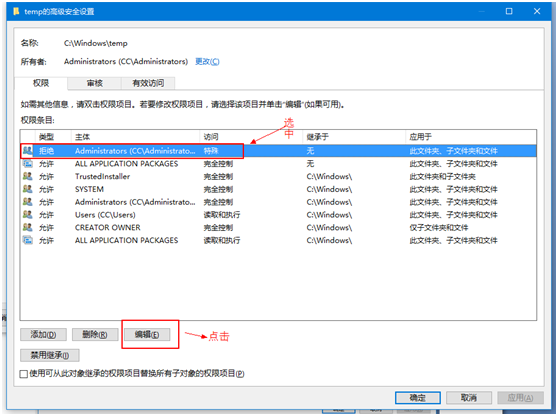Open the 审核 tab
558x416 pixels.
(95, 83)
